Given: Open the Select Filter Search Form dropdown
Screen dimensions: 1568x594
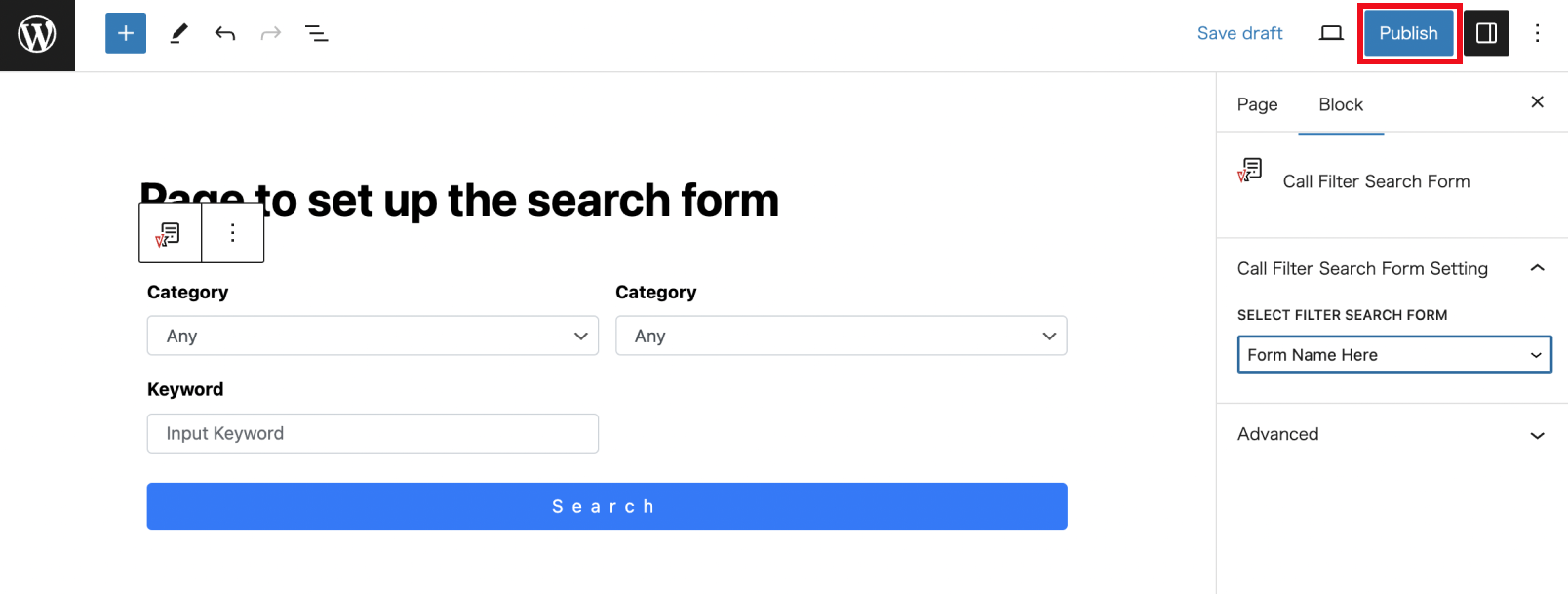Looking at the screenshot, I should pyautogui.click(x=1393, y=354).
